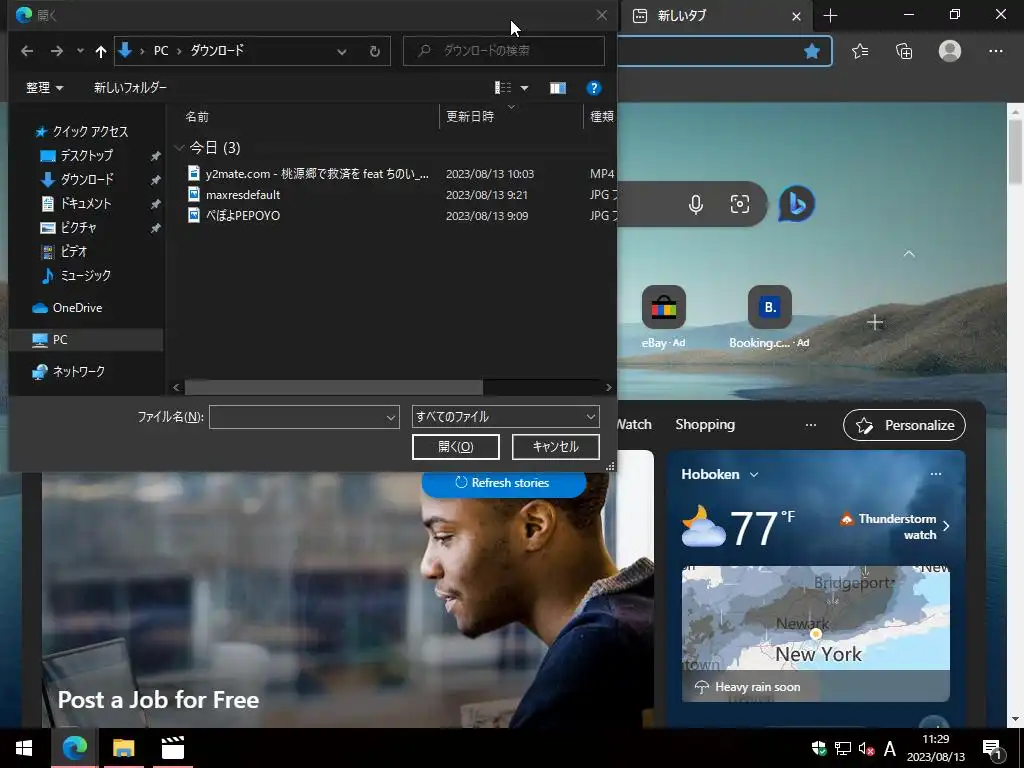1024x768 pixels.
Task: Expand the address bar path dropdown
Action: coord(342,52)
